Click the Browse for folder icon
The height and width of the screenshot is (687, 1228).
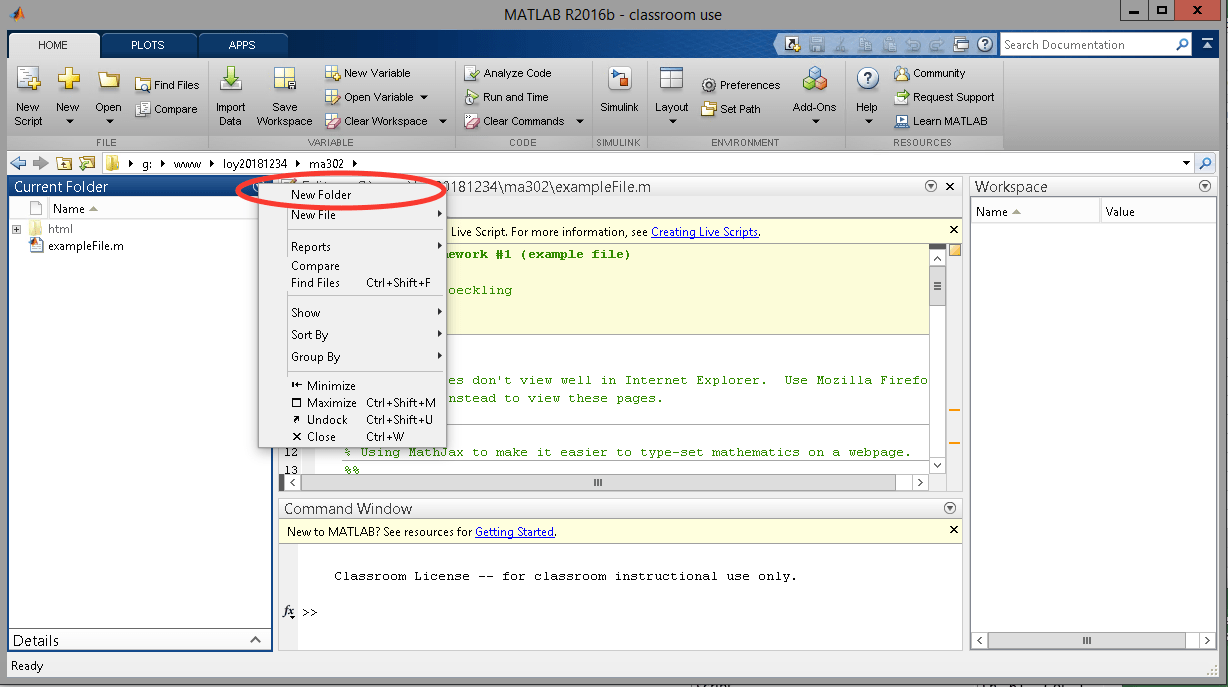pos(87,163)
